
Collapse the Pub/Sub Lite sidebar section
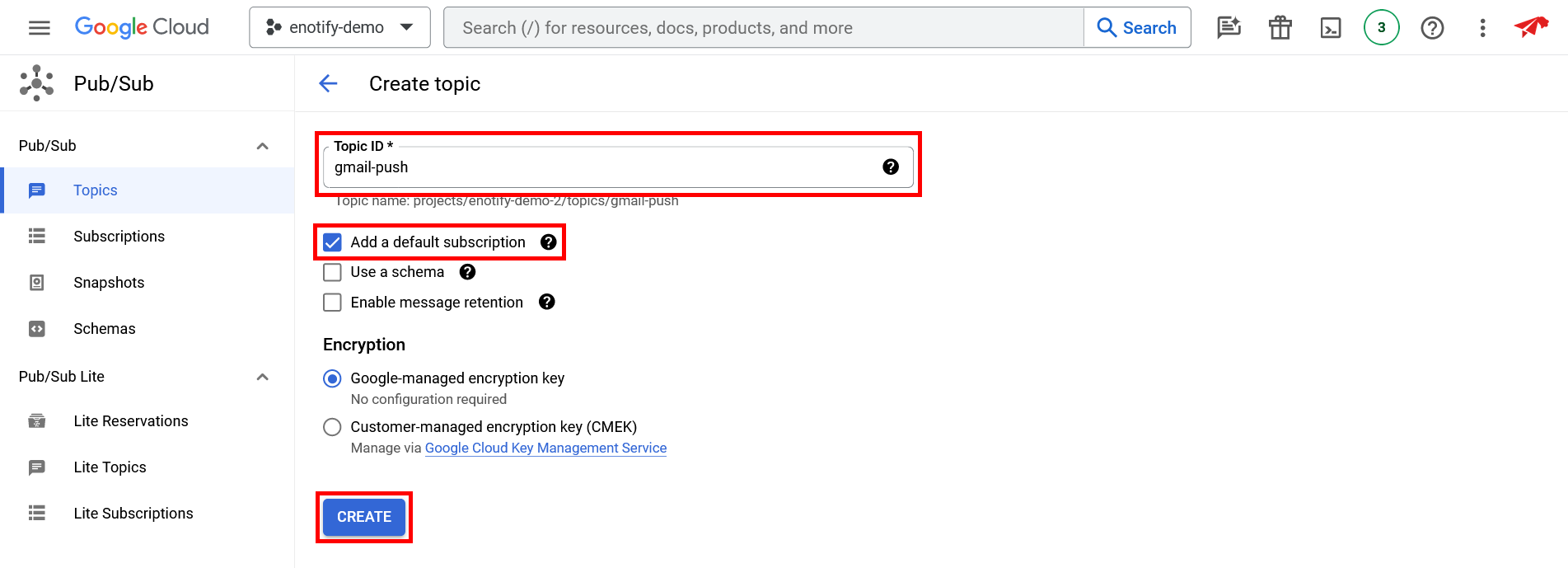262,377
